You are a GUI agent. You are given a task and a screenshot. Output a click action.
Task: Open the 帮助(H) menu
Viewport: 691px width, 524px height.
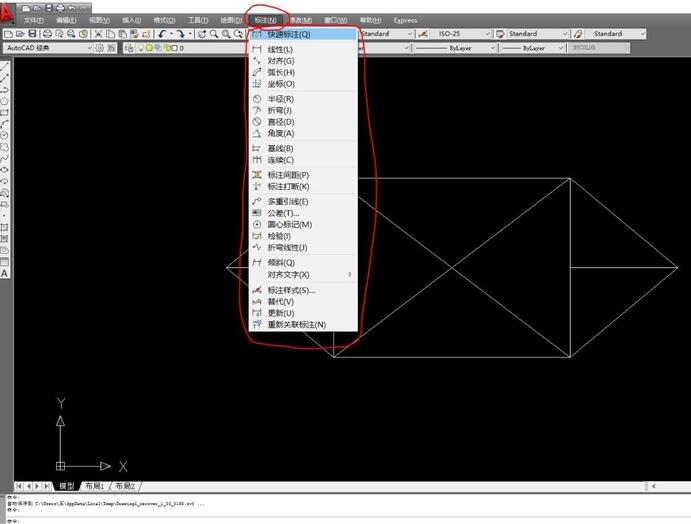coord(371,20)
